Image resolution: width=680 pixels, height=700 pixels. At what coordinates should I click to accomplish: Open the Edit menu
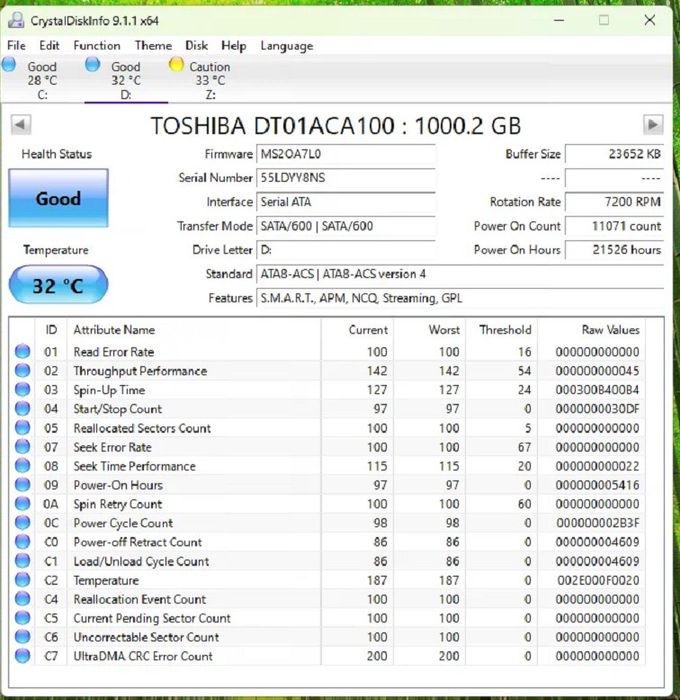tap(49, 46)
